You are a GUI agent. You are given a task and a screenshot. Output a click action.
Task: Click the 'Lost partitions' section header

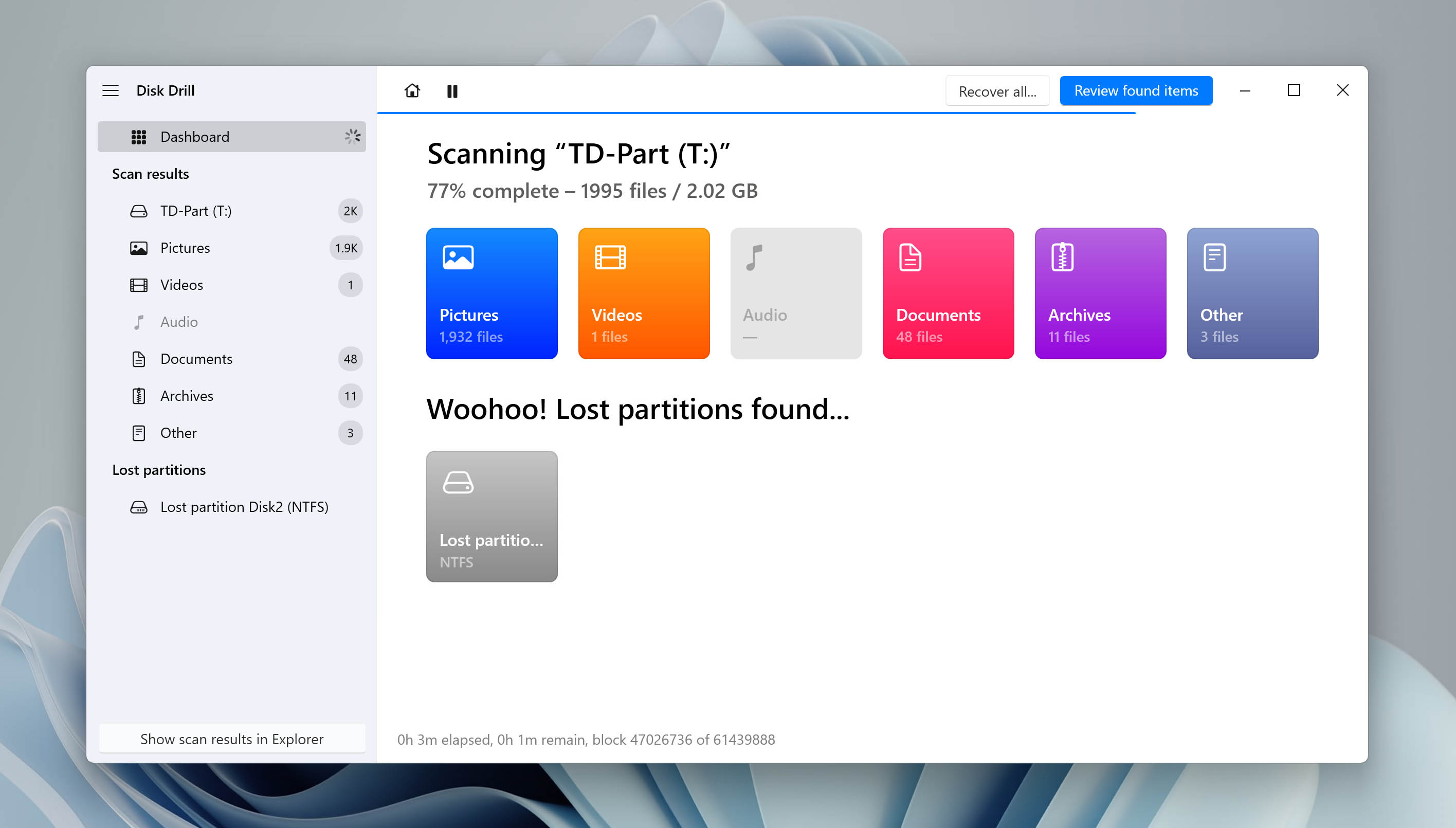click(x=159, y=470)
